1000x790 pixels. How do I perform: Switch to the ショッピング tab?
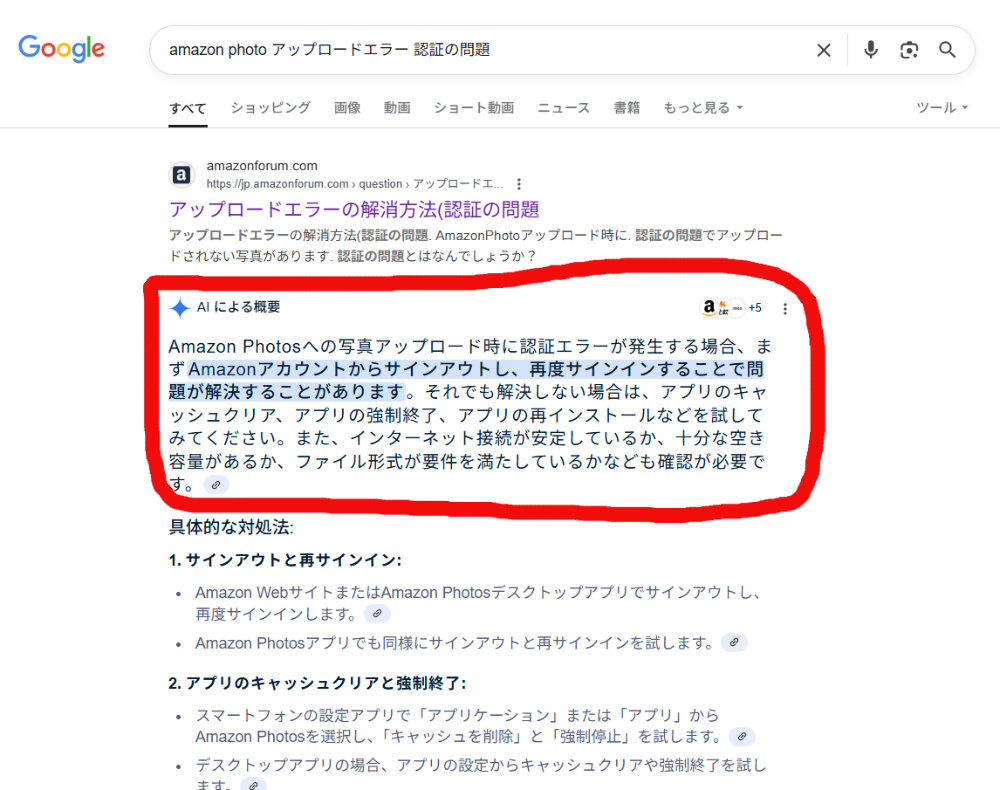pos(270,108)
